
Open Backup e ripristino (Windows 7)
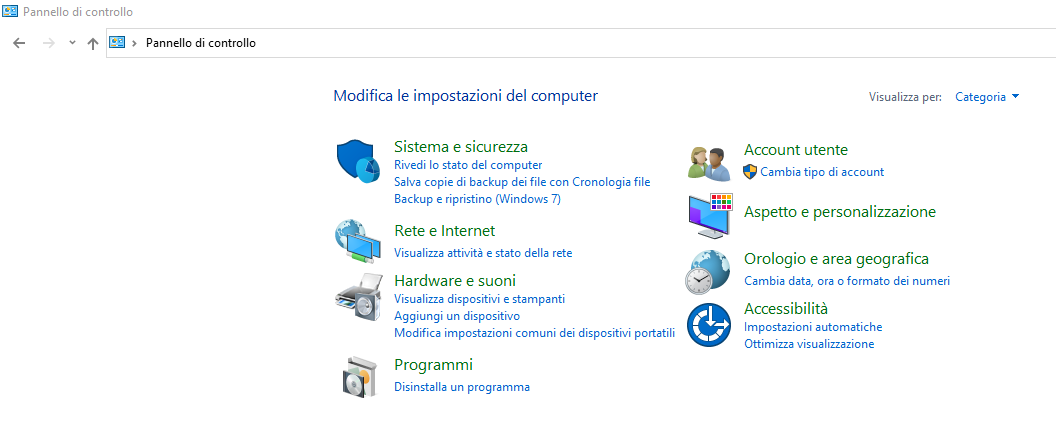coord(477,199)
